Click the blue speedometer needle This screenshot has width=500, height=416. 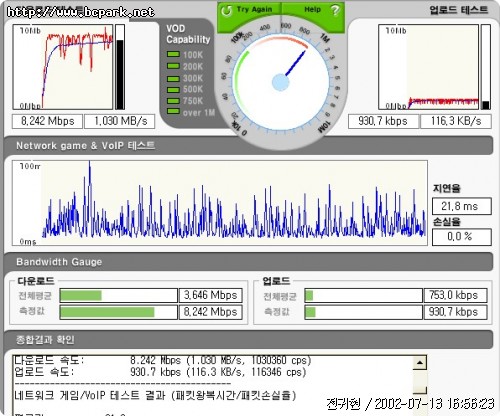[296, 63]
